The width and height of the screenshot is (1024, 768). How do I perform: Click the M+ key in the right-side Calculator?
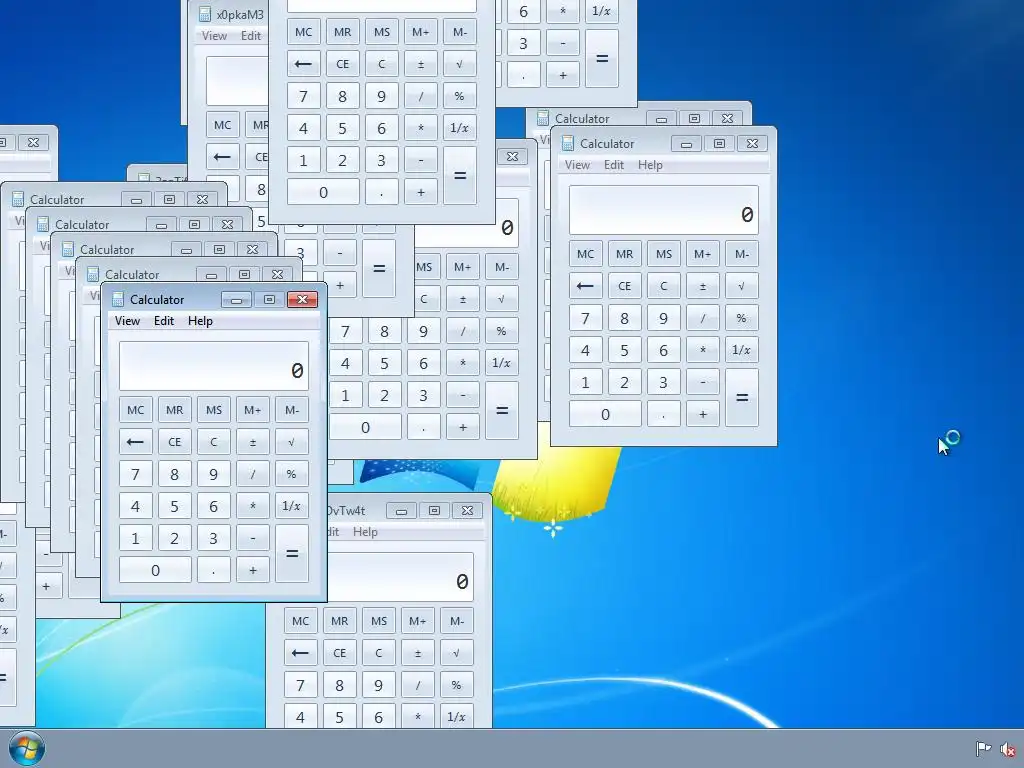coord(703,254)
